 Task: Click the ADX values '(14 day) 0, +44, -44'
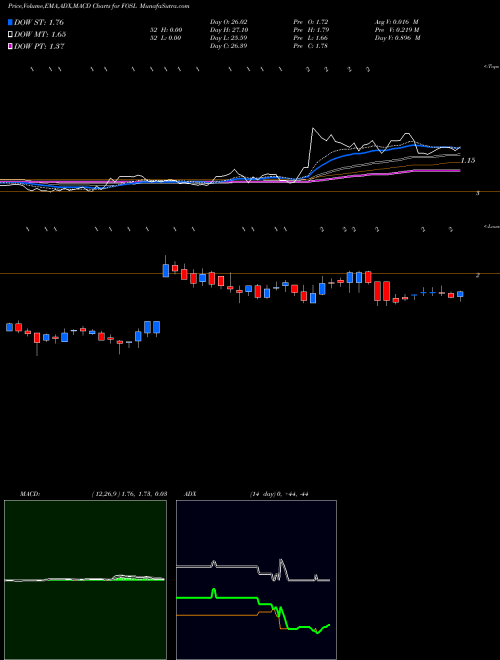click(x=278, y=494)
